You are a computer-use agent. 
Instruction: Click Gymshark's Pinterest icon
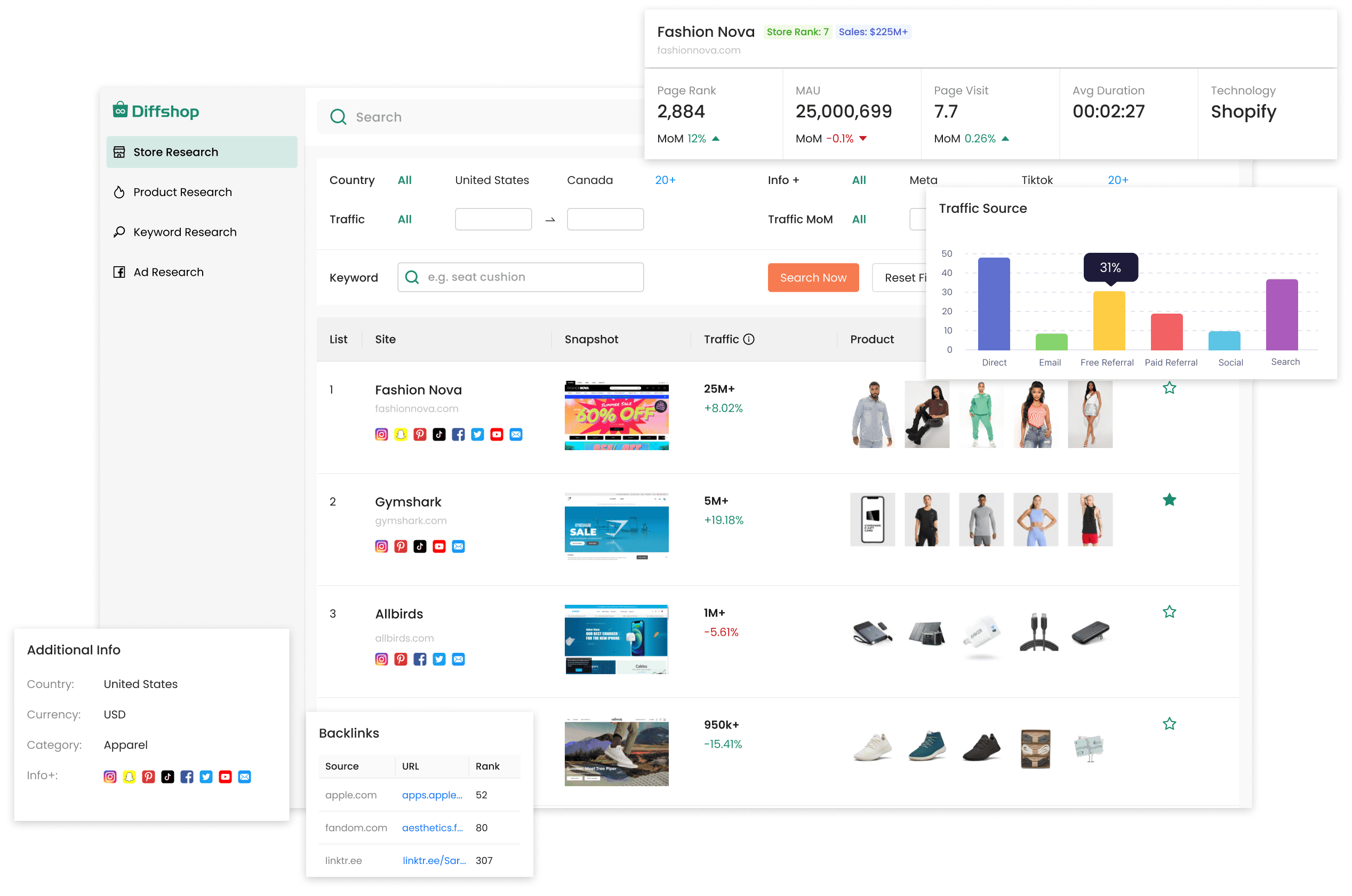(x=401, y=546)
